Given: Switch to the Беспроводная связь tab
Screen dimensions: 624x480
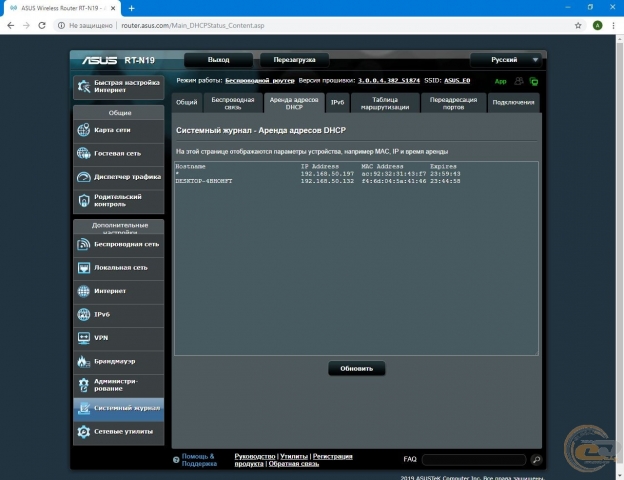Looking at the screenshot, I should pos(233,103).
